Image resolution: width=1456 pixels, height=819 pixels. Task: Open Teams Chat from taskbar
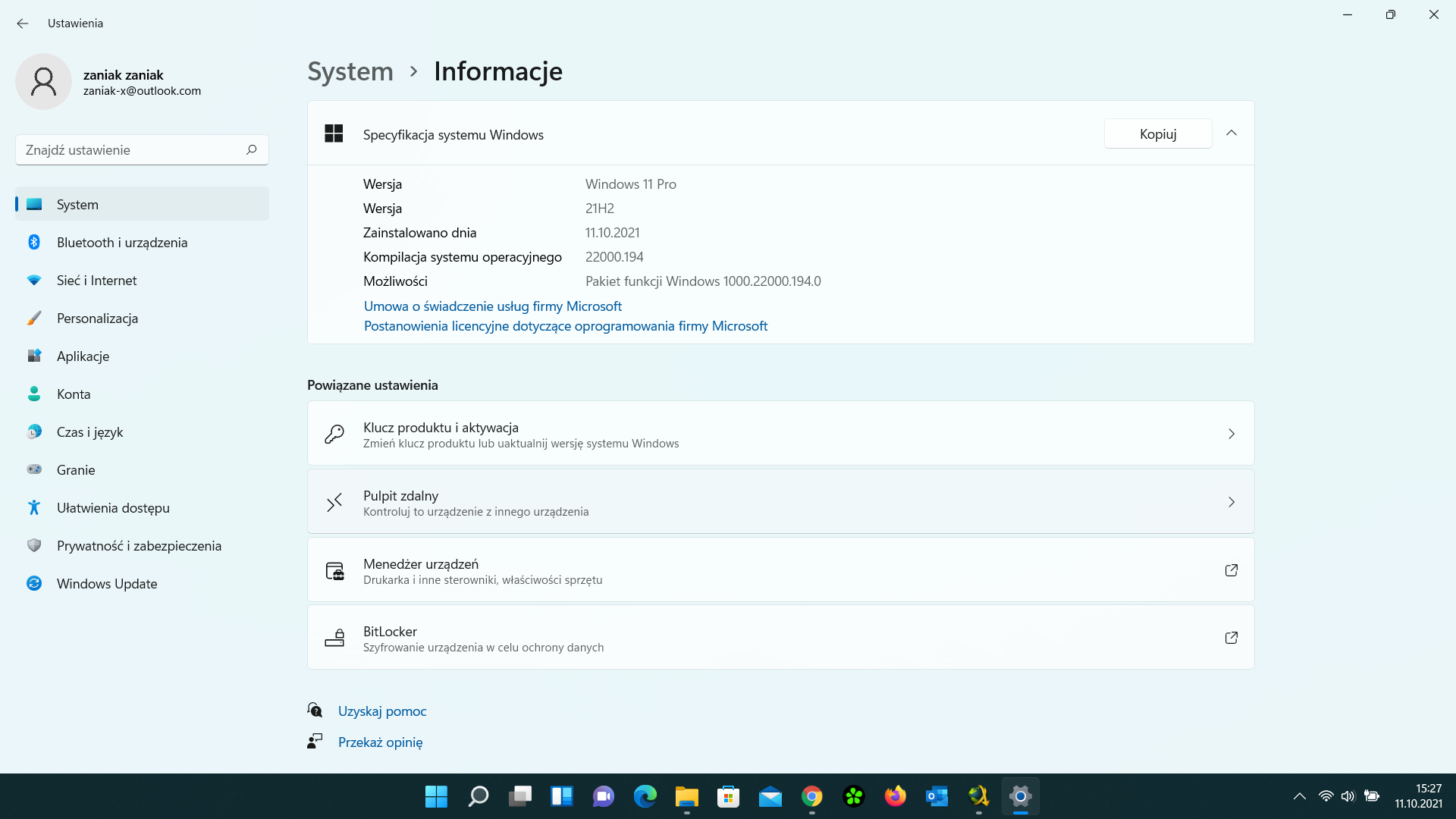tap(604, 796)
